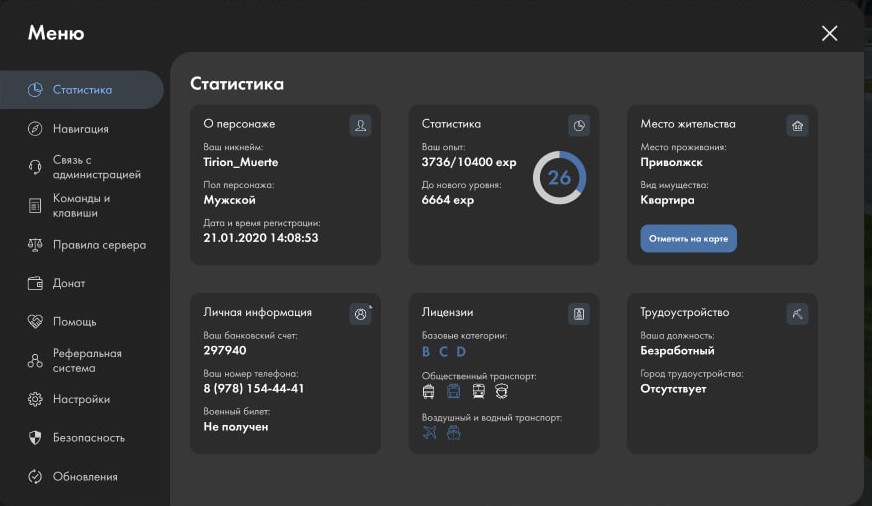Click the compass icon beside Навигация
The image size is (872, 506).
click(x=35, y=128)
